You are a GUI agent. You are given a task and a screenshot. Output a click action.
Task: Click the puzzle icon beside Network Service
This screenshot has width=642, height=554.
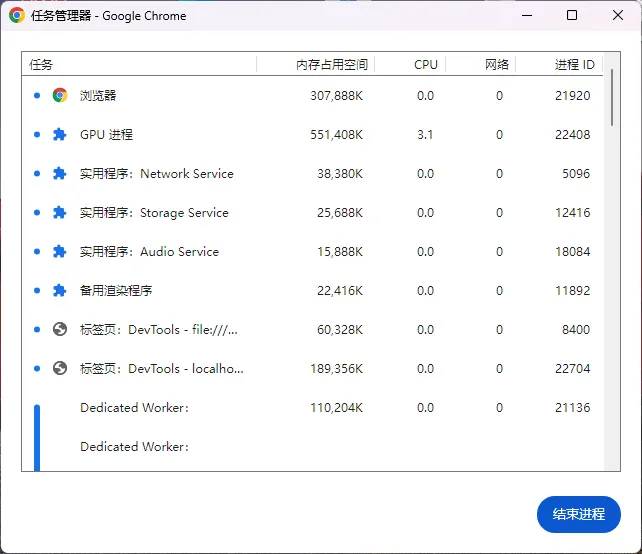(x=60, y=174)
